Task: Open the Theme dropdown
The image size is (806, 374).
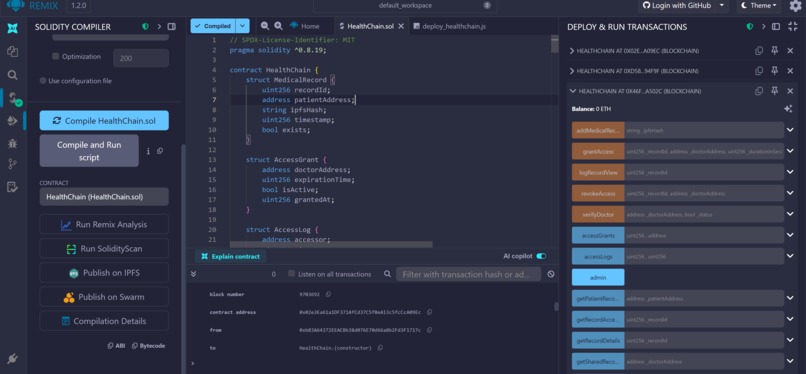Action: 759,6
